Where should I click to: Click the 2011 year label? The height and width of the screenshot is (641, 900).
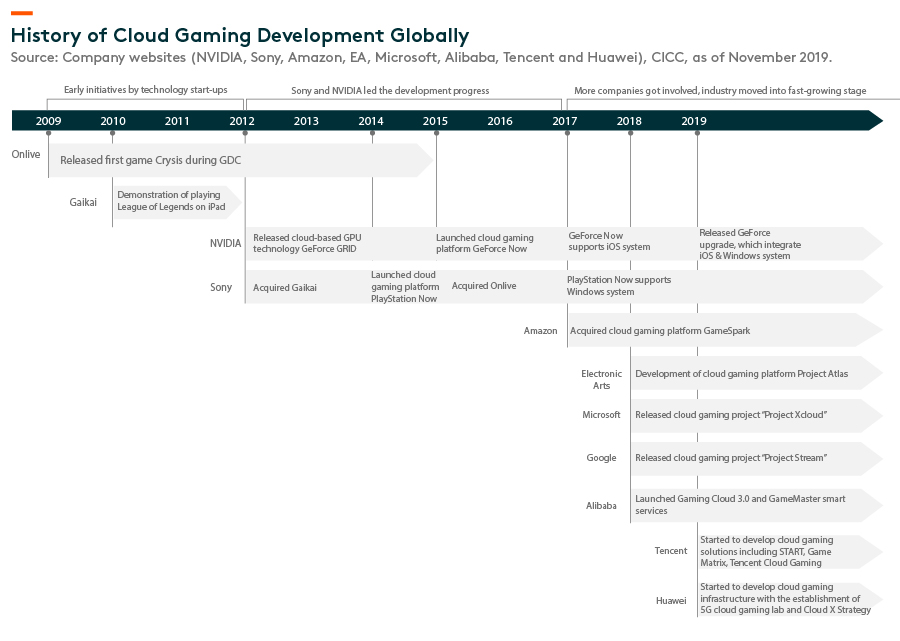177,121
